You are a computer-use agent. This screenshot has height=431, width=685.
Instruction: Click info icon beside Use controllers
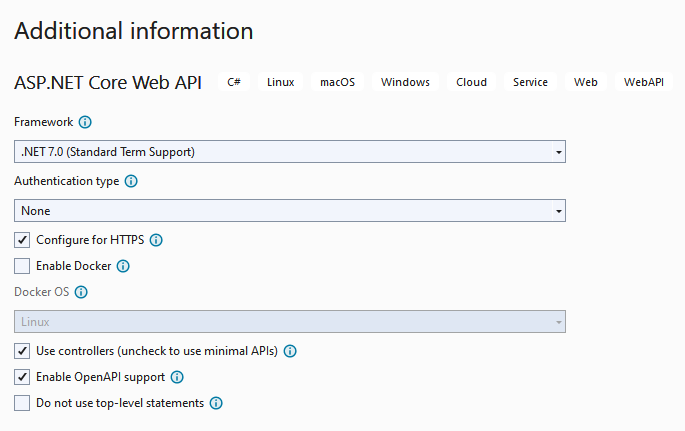[x=291, y=351]
